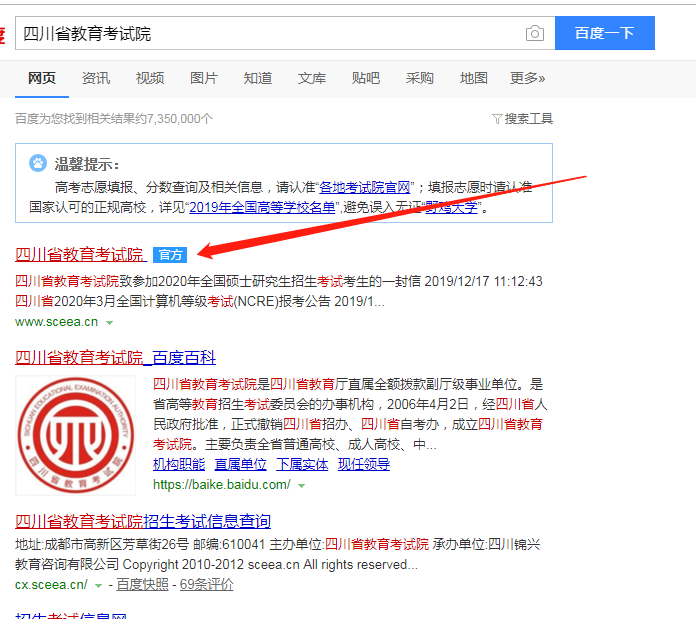Expand the arrow next to cx.sceea.cn/
The height and width of the screenshot is (619, 696).
click(x=99, y=586)
